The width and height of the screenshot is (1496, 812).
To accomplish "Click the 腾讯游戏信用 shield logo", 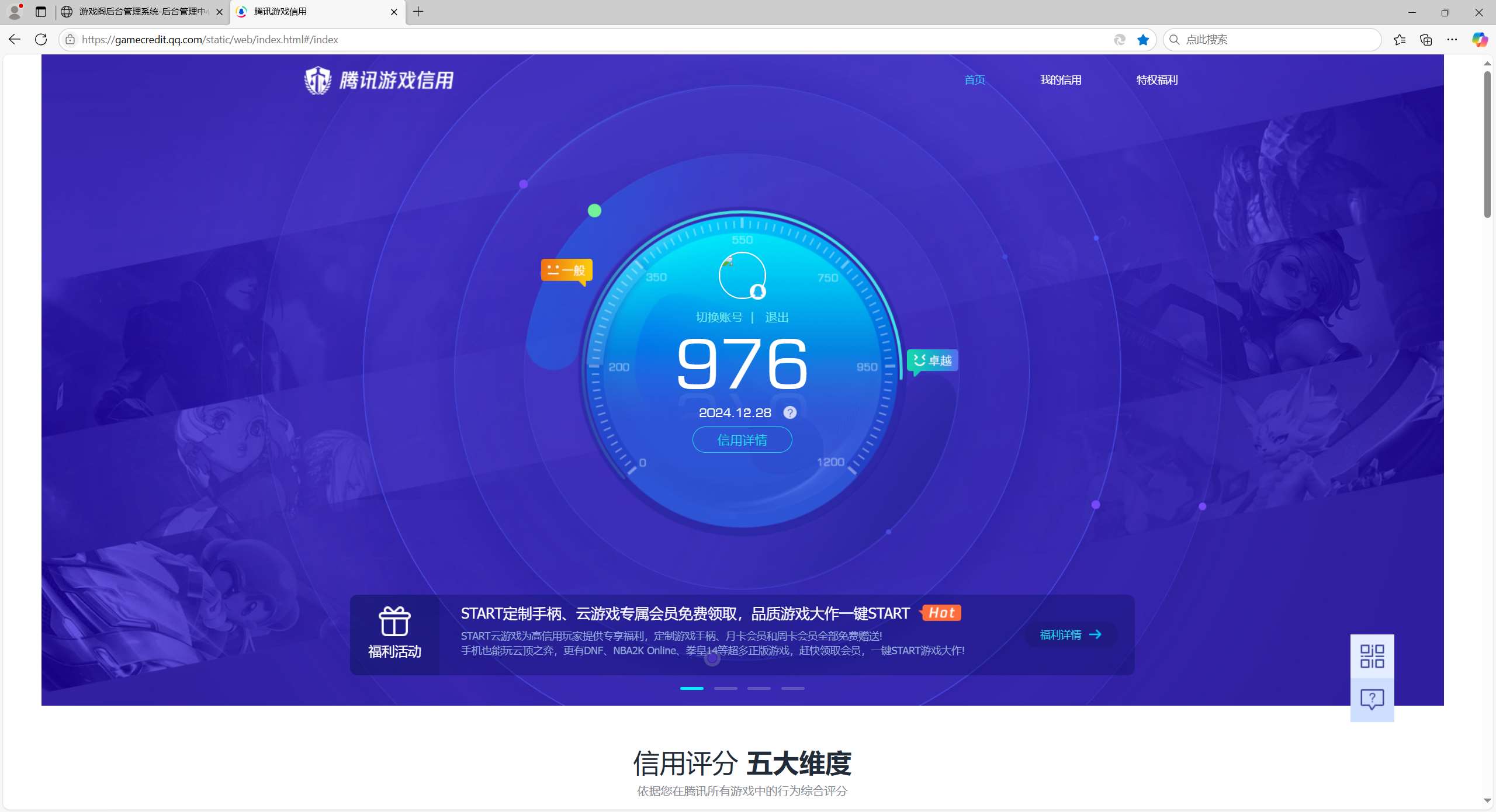I will [x=318, y=80].
